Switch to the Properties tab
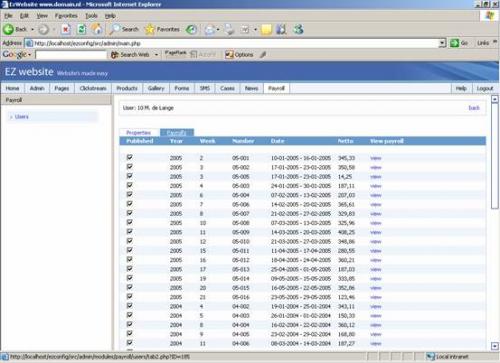 139,133
